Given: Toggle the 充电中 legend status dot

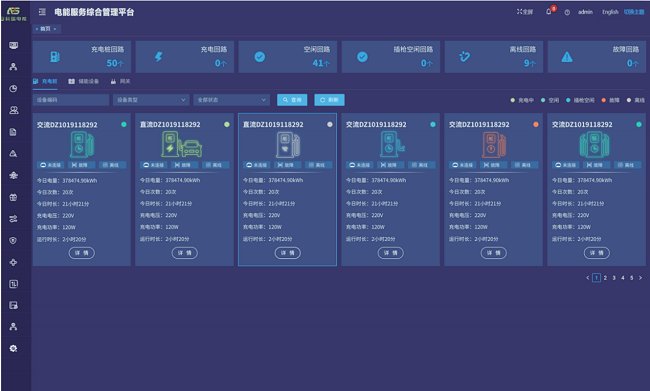Looking at the screenshot, I should coord(513,100).
